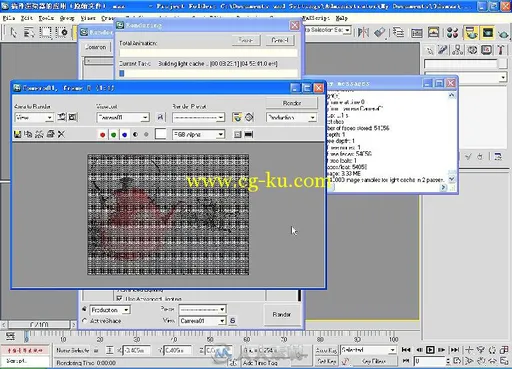Open Viewport dropdown in frame window
512x369 pixels.
click(123, 118)
